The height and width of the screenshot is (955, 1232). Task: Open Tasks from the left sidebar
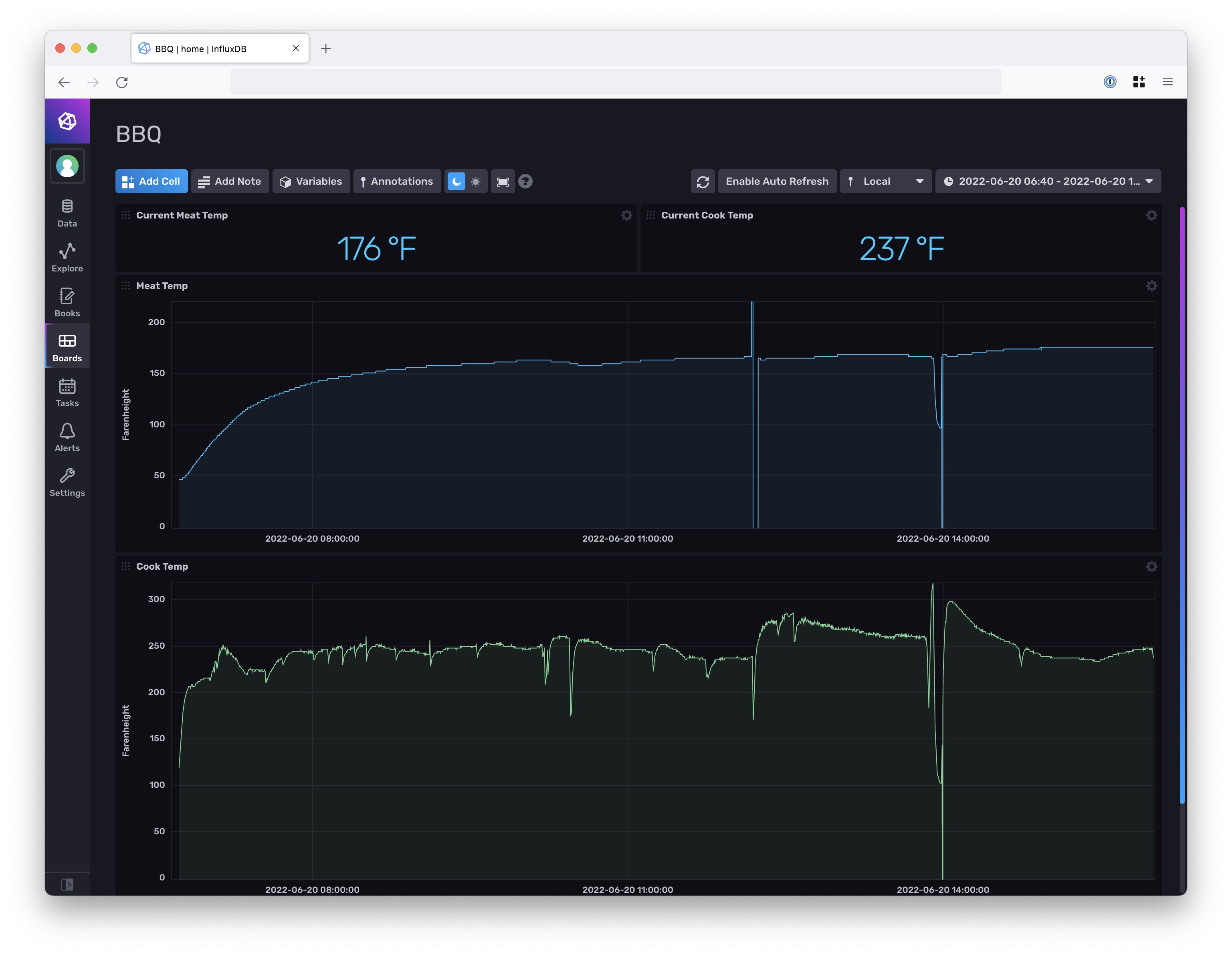(x=67, y=391)
